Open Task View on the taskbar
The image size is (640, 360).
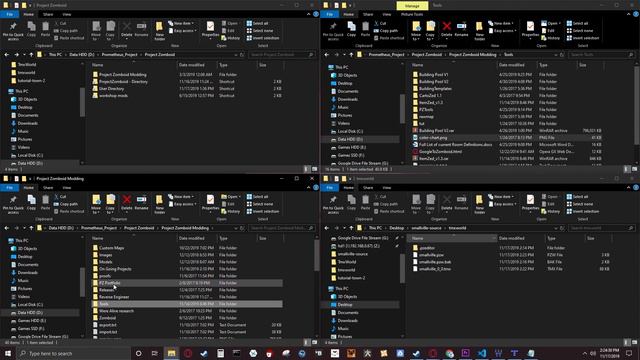coord(155,353)
